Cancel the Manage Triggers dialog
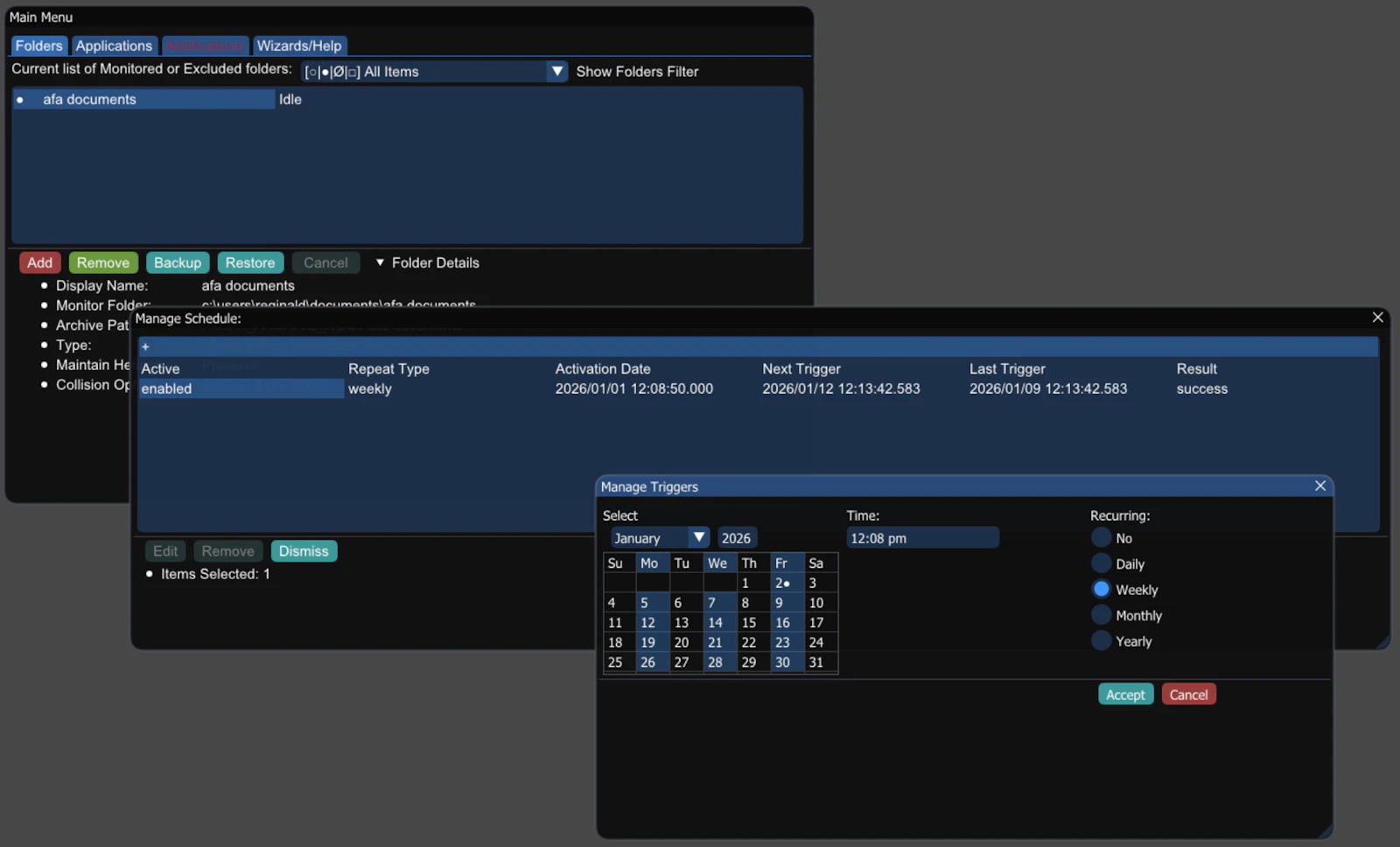 click(x=1188, y=695)
